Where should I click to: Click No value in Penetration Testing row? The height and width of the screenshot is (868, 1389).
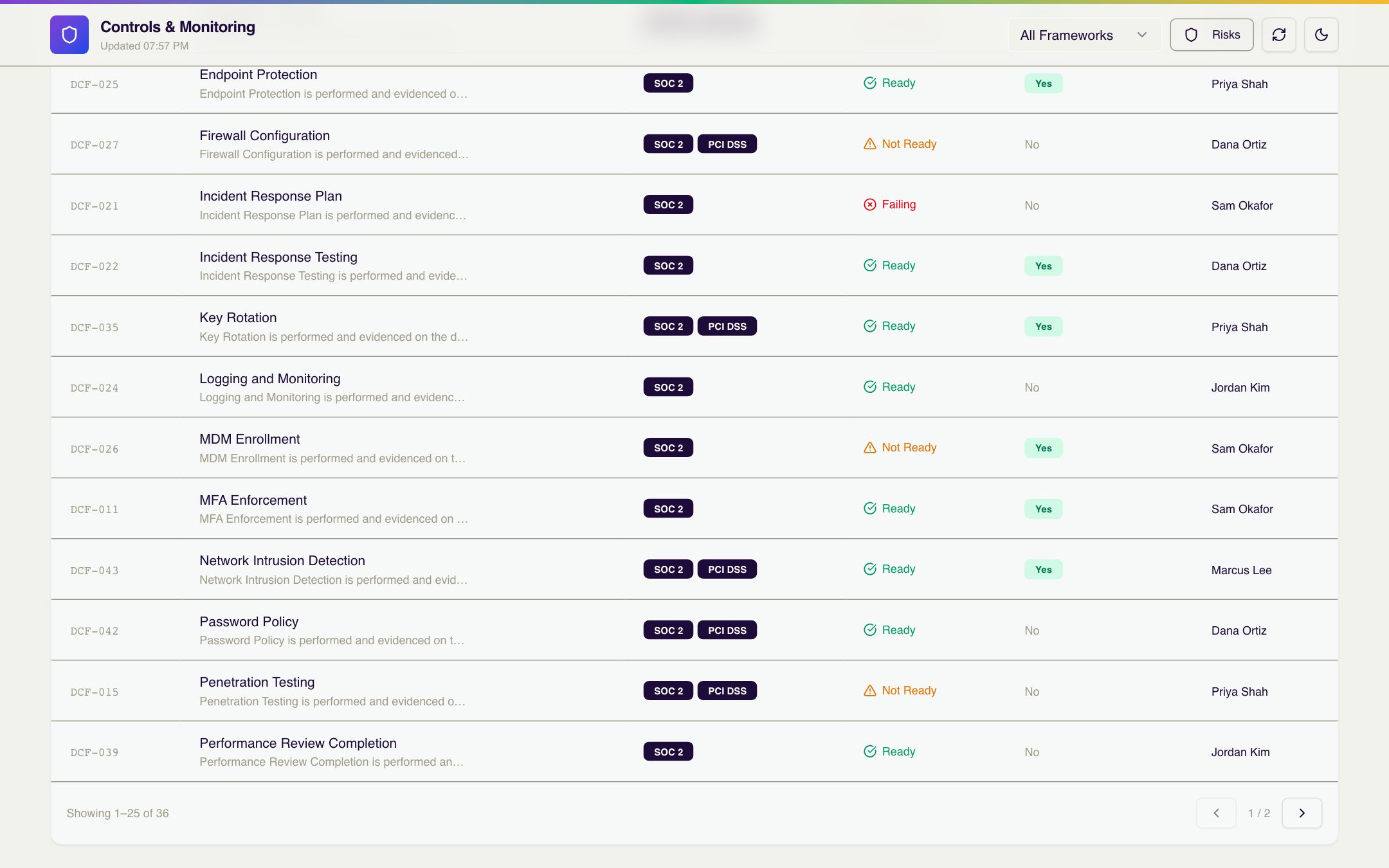point(1031,692)
